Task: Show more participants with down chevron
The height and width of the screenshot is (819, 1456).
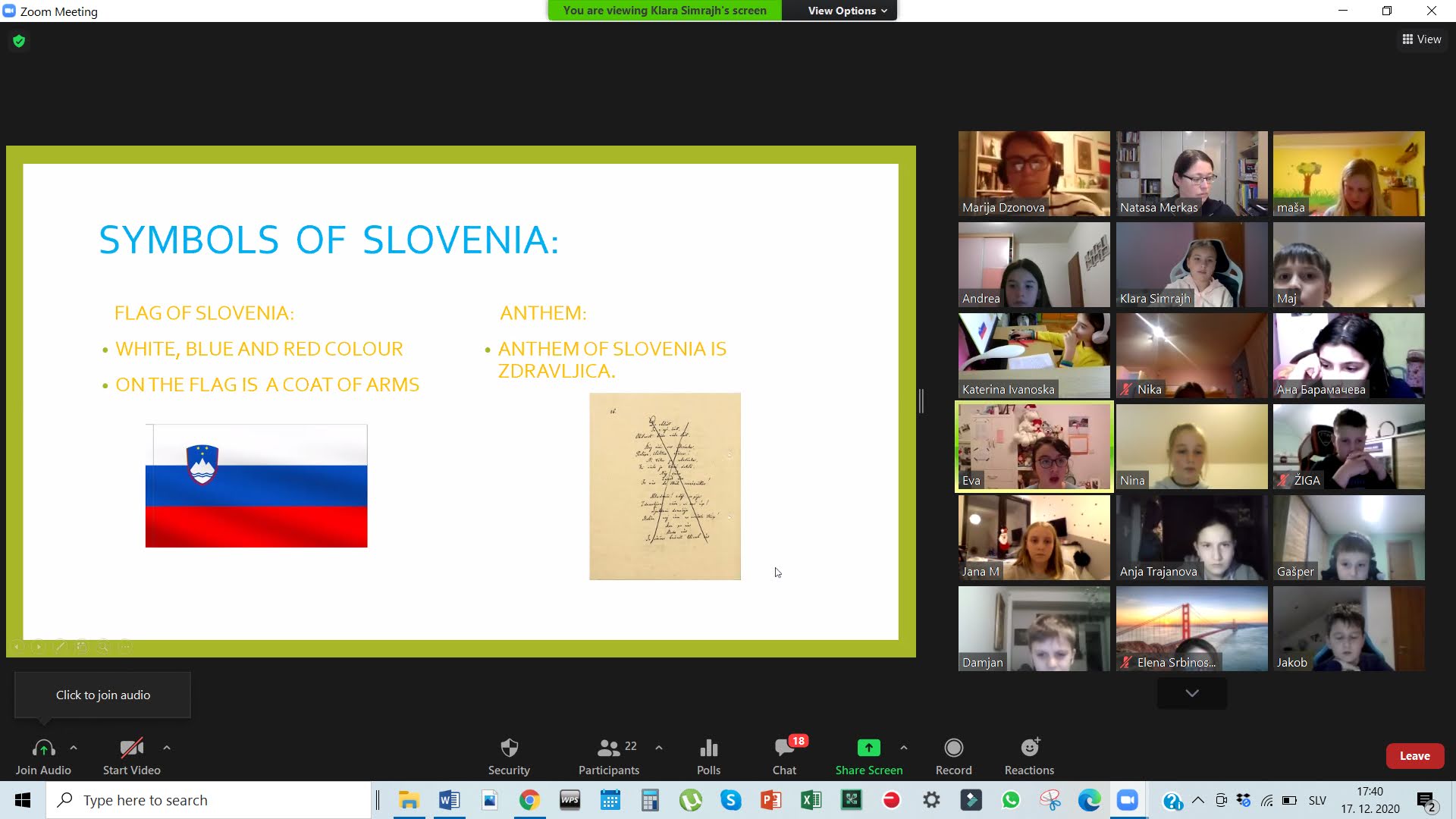Action: tap(1191, 693)
